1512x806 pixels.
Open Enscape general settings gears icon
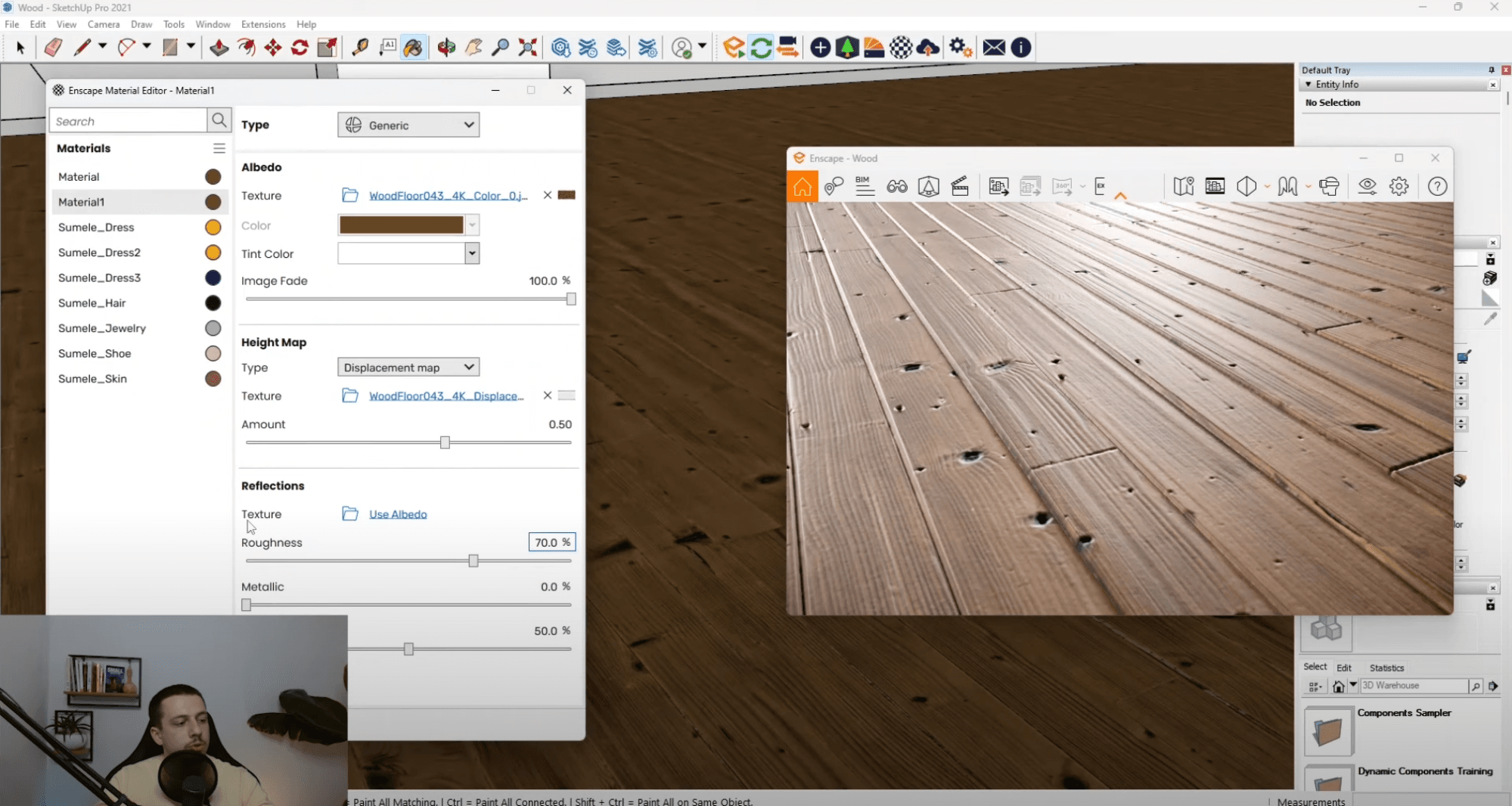[961, 48]
